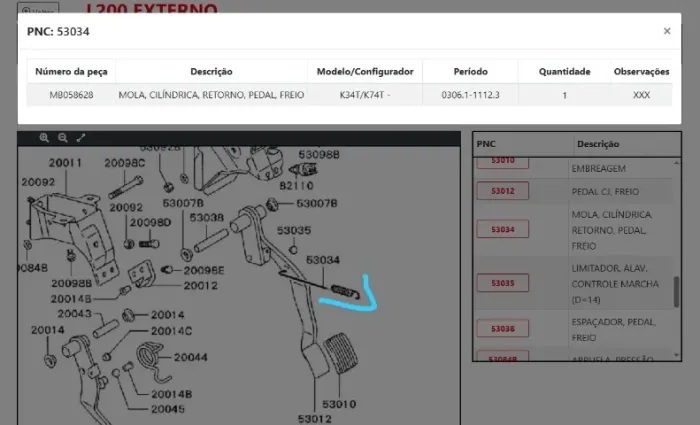Expand the diagram to fullscreen
Screen dimensions: 700x425
81,138
